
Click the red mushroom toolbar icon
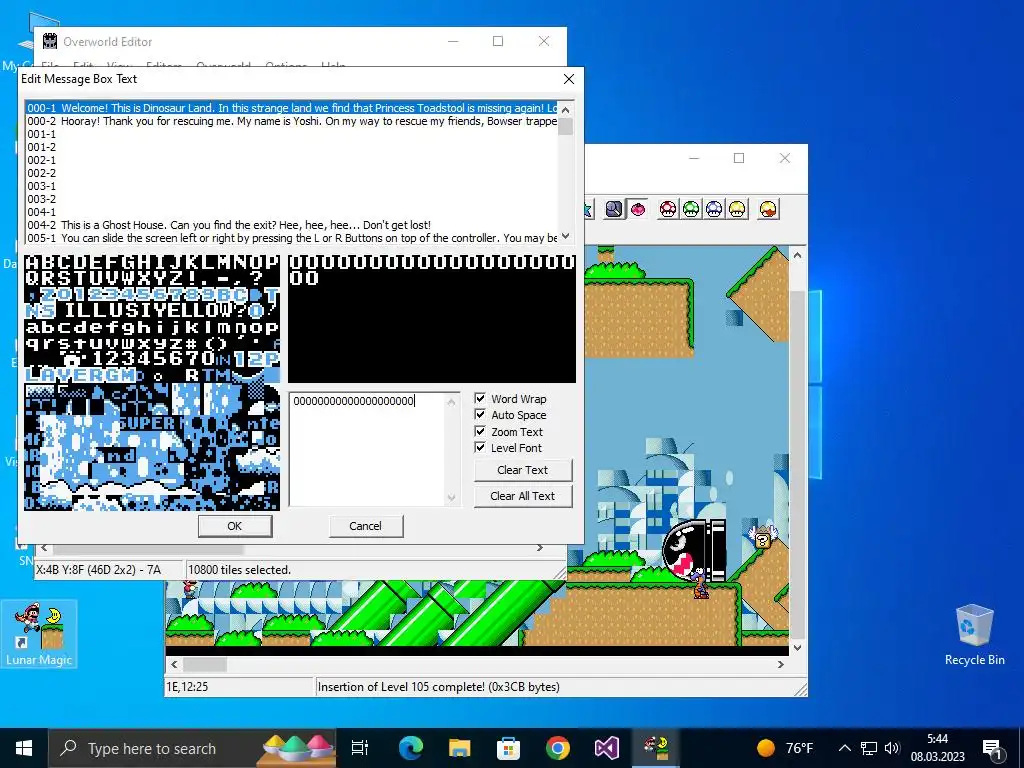(x=668, y=209)
